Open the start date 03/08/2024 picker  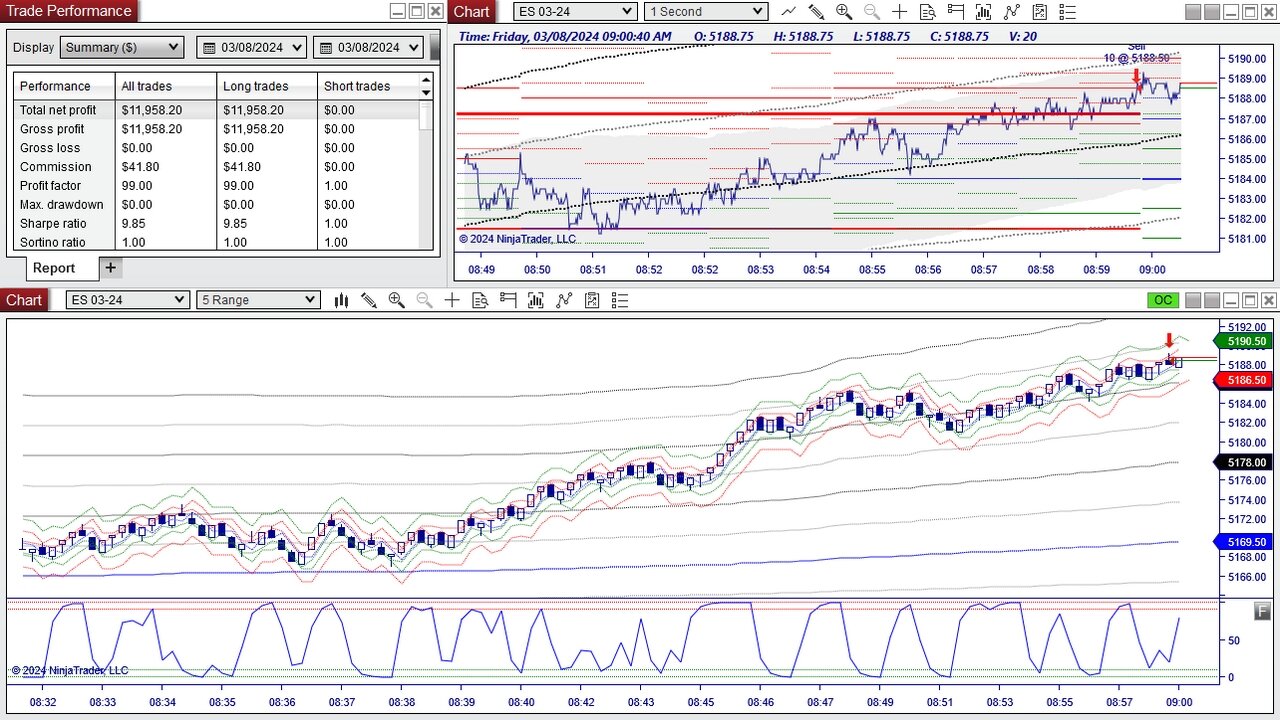pyautogui.click(x=252, y=48)
